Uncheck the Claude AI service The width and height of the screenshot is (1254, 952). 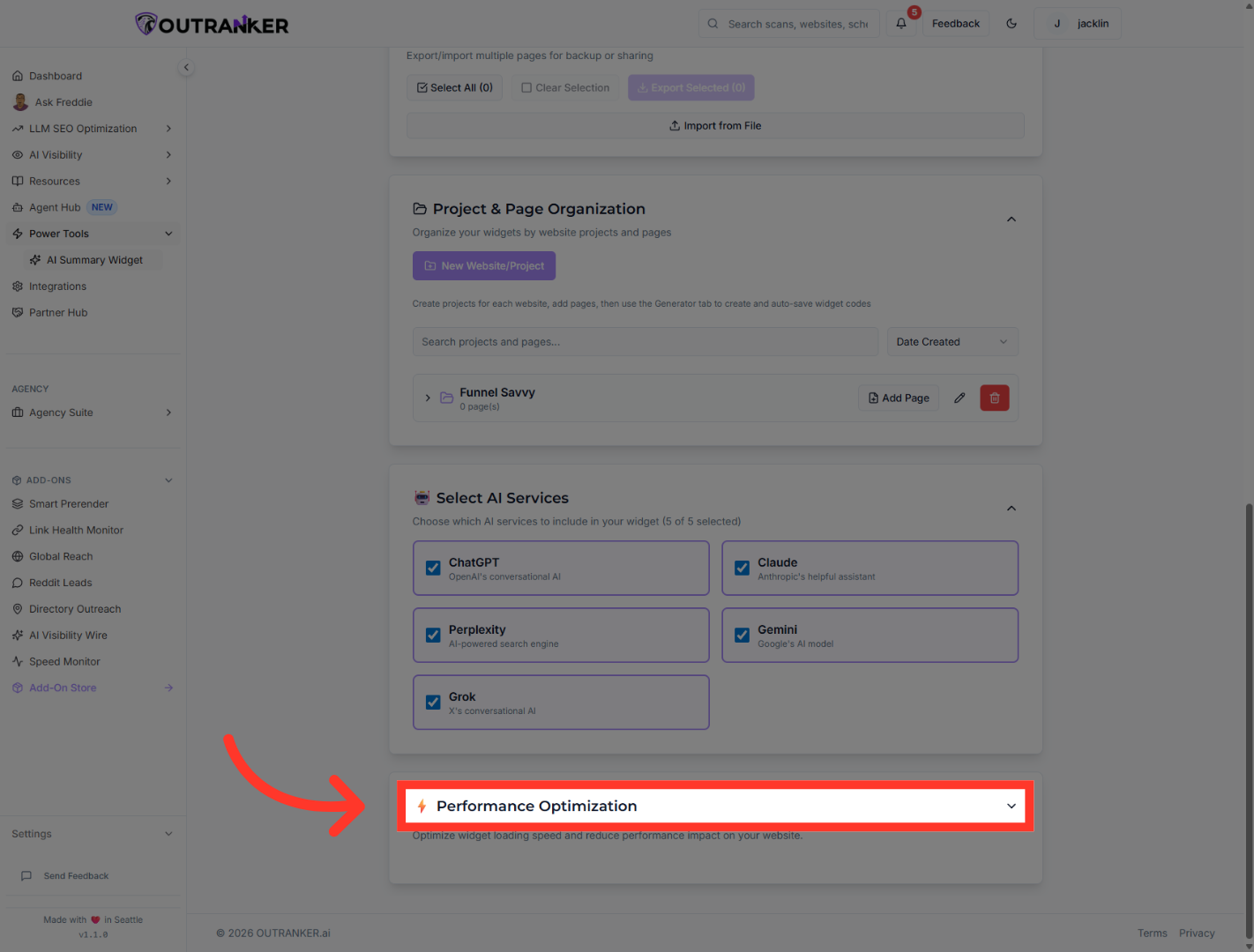(742, 568)
